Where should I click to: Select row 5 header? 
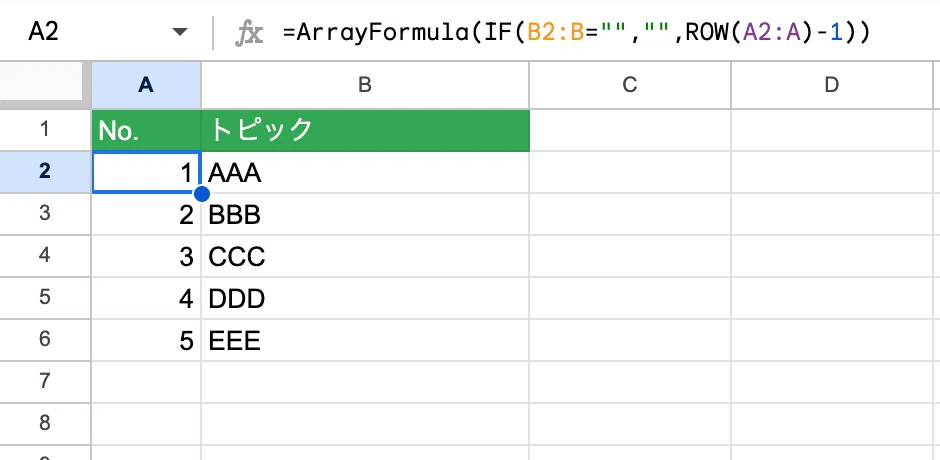click(46, 298)
